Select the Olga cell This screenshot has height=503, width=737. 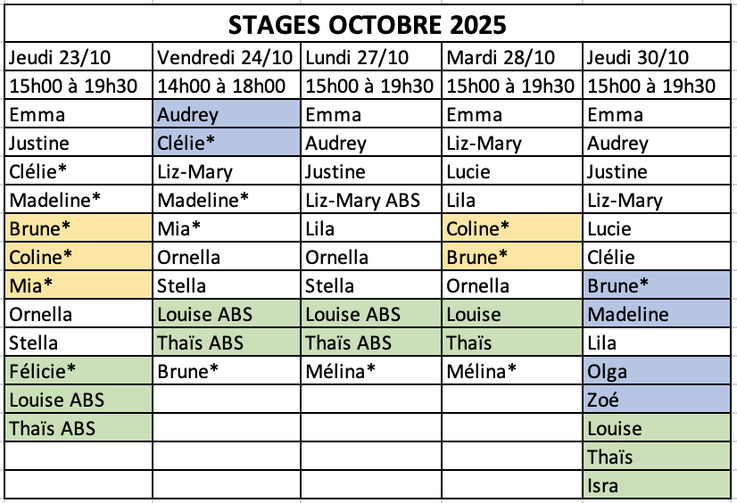[657, 372]
